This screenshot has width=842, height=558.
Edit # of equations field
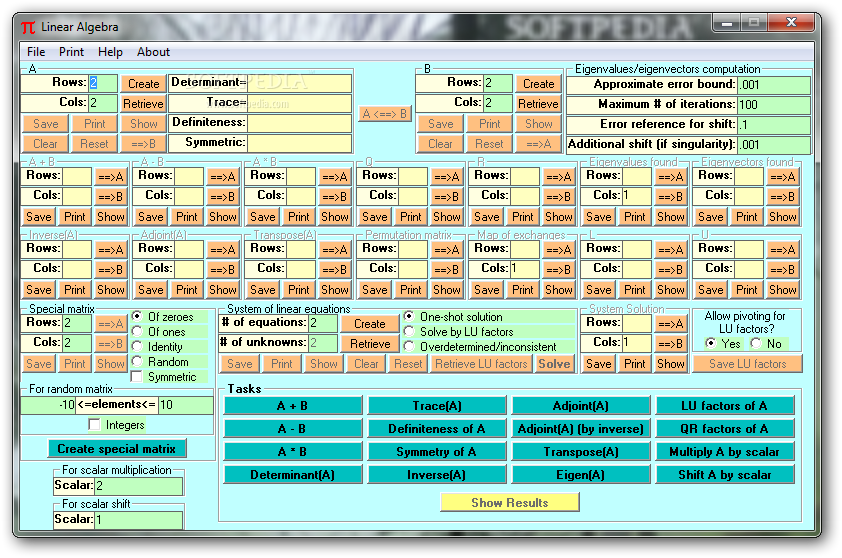tap(323, 323)
